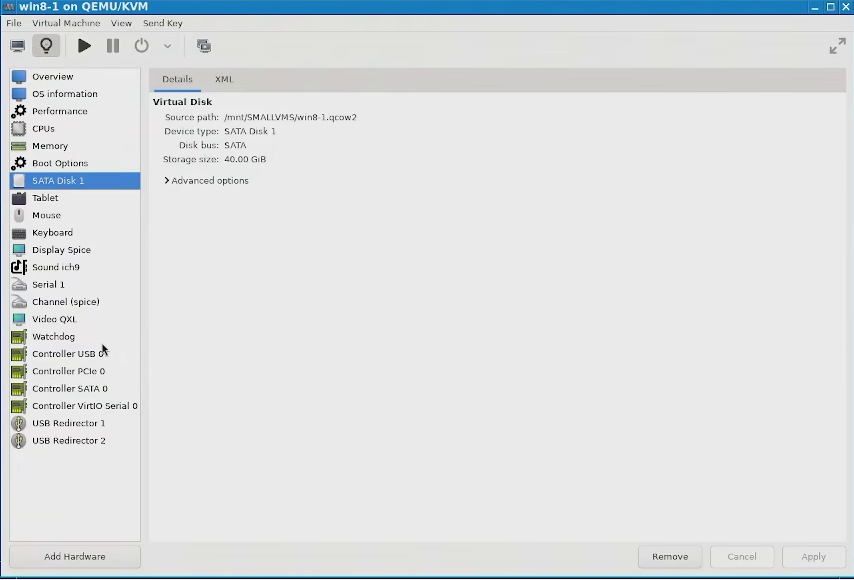Click the Sound ich9 icon
Screen dimensions: 854x580
coord(19,267)
